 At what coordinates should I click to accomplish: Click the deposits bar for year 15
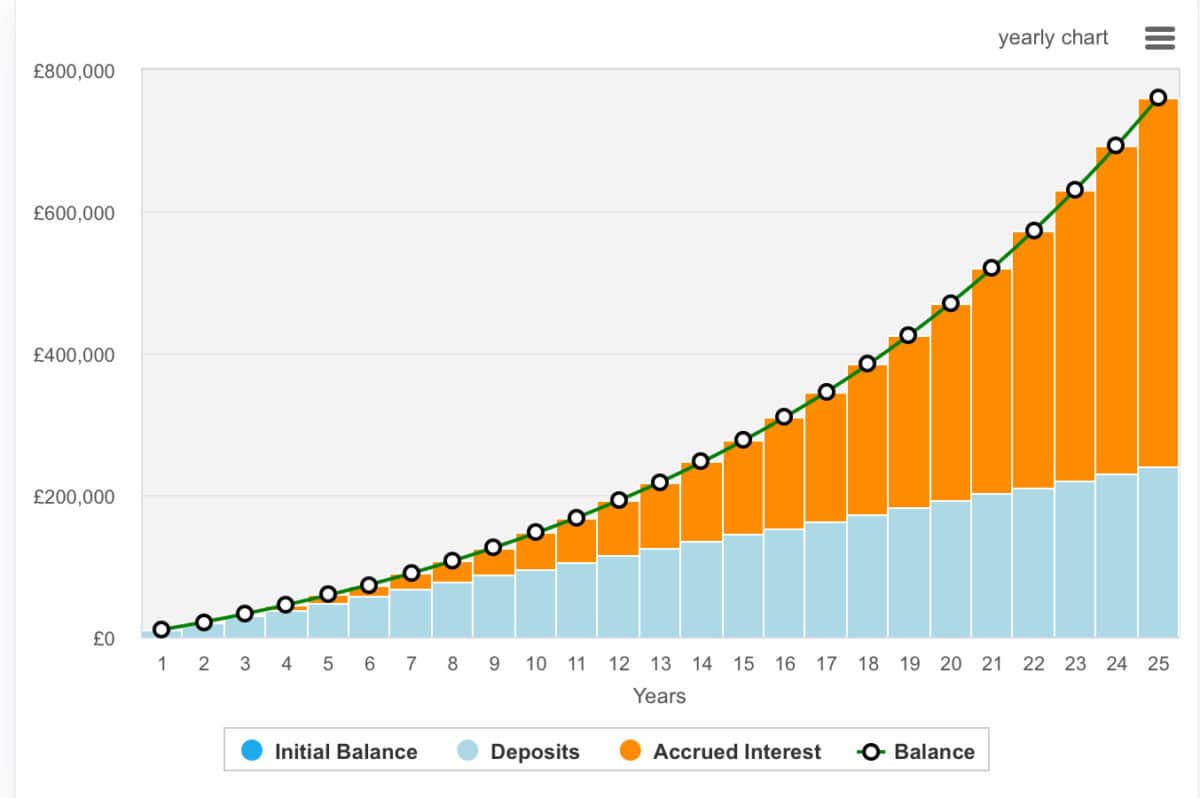(743, 585)
